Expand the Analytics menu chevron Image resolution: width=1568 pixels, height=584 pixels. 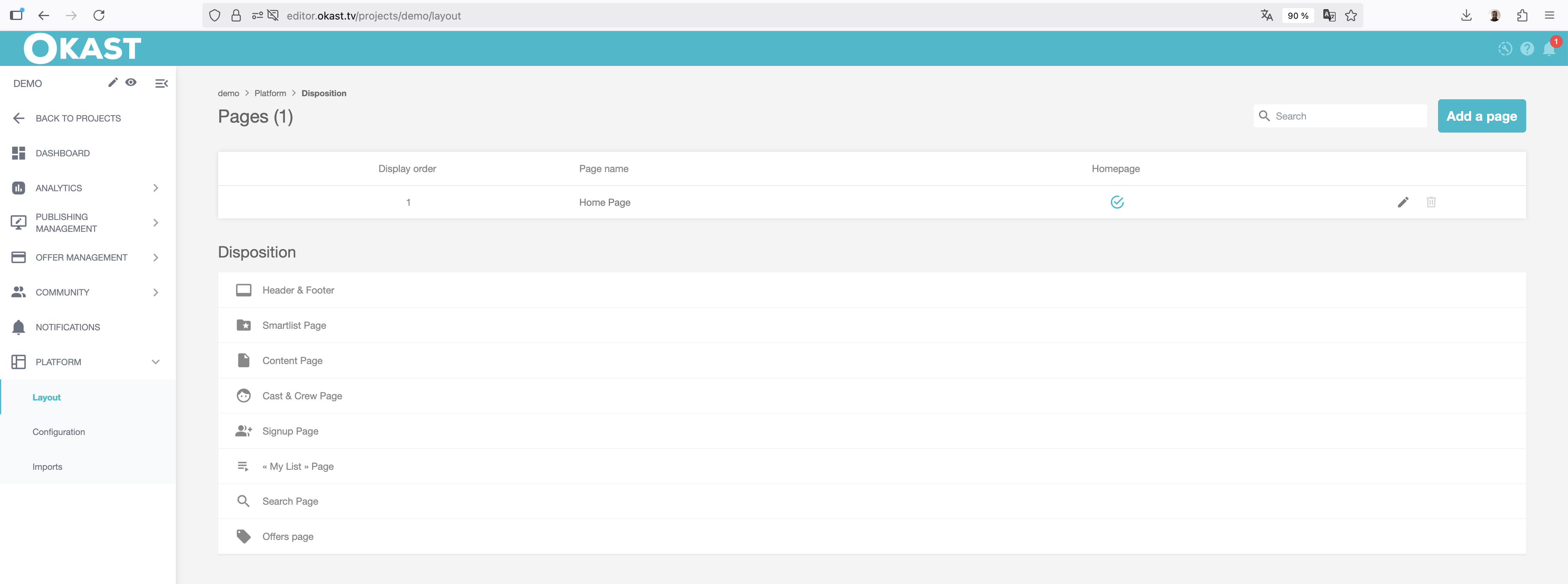click(156, 188)
